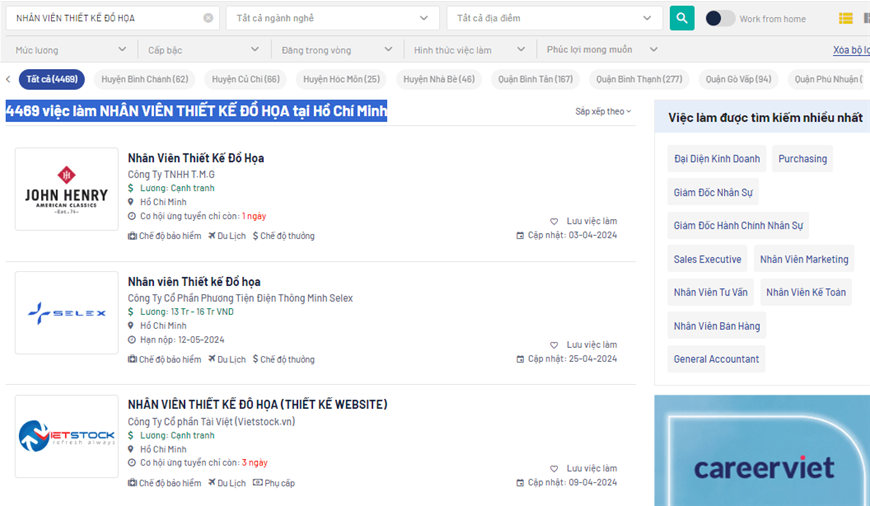
Task: Open Công Ty Cổ phần Tài Việt company link
Action: coord(211,422)
